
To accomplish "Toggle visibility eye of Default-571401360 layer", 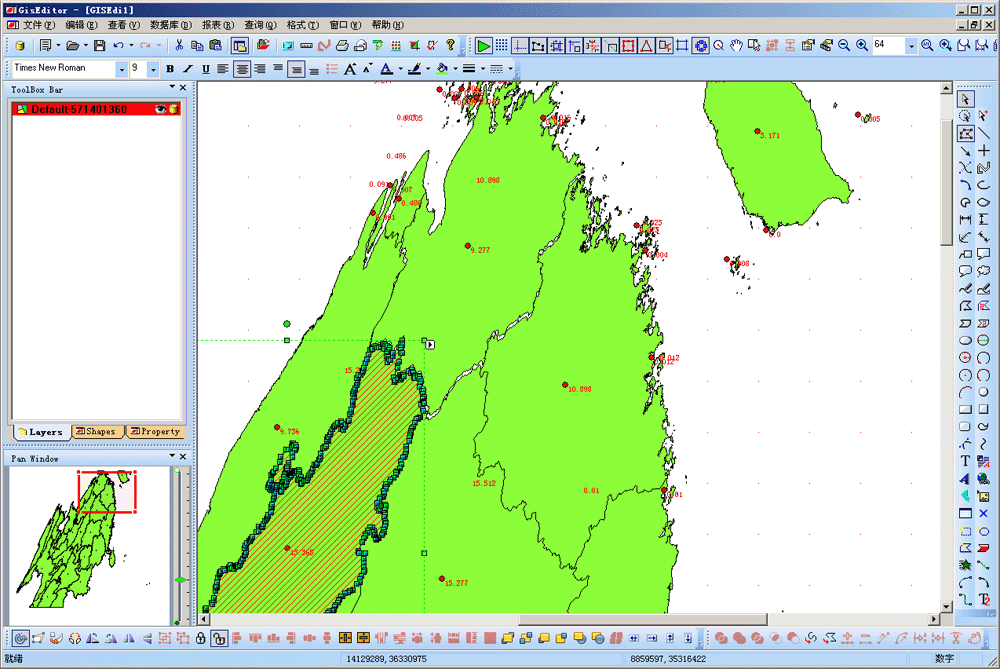I will tap(159, 108).
